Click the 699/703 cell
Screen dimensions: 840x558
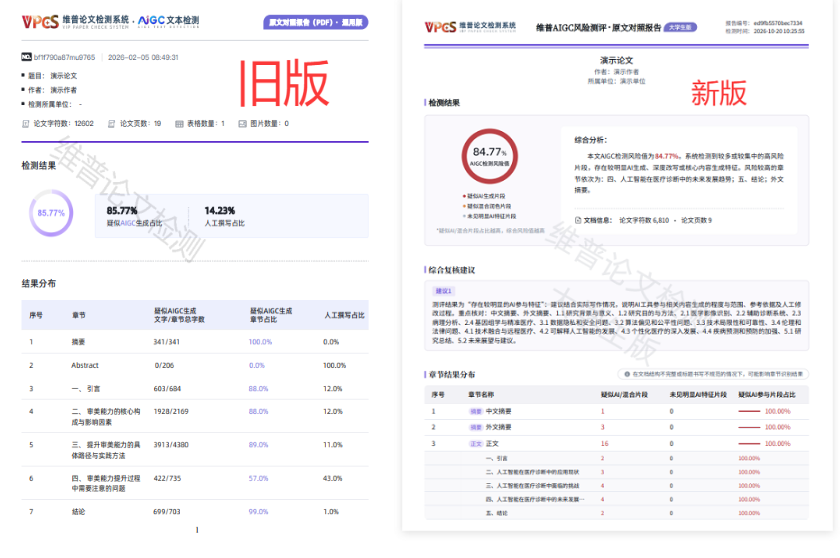tap(167, 512)
